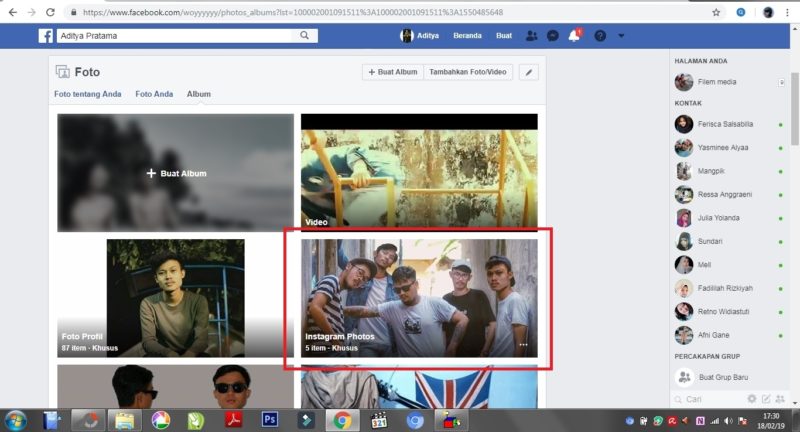Go to Beranda in header
800x432 pixels.
467,36
